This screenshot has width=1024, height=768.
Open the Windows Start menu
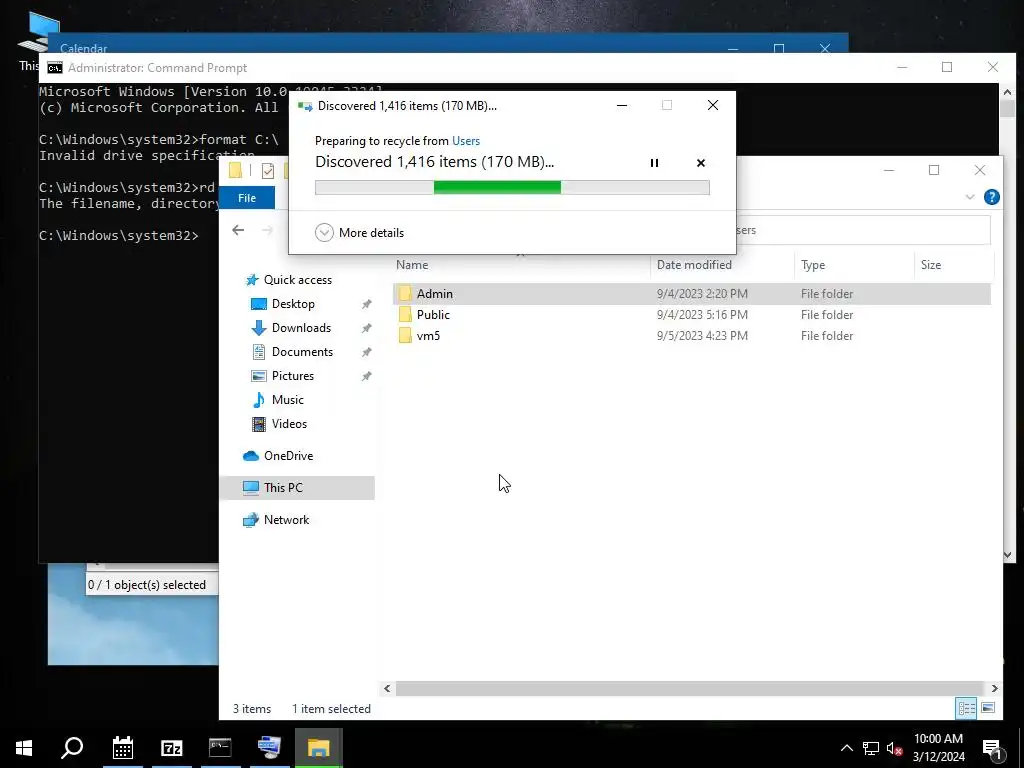click(x=24, y=748)
